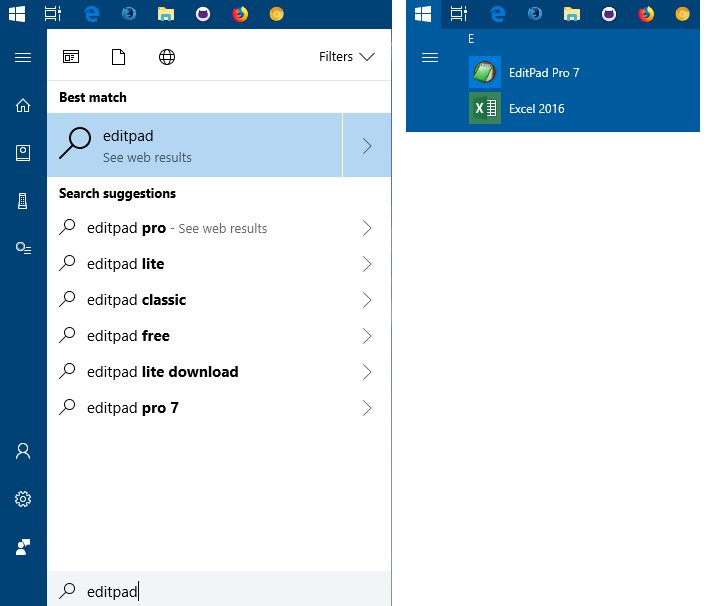Click the search magnifier beside the search box
This screenshot has width=707, height=606.
click(67, 590)
